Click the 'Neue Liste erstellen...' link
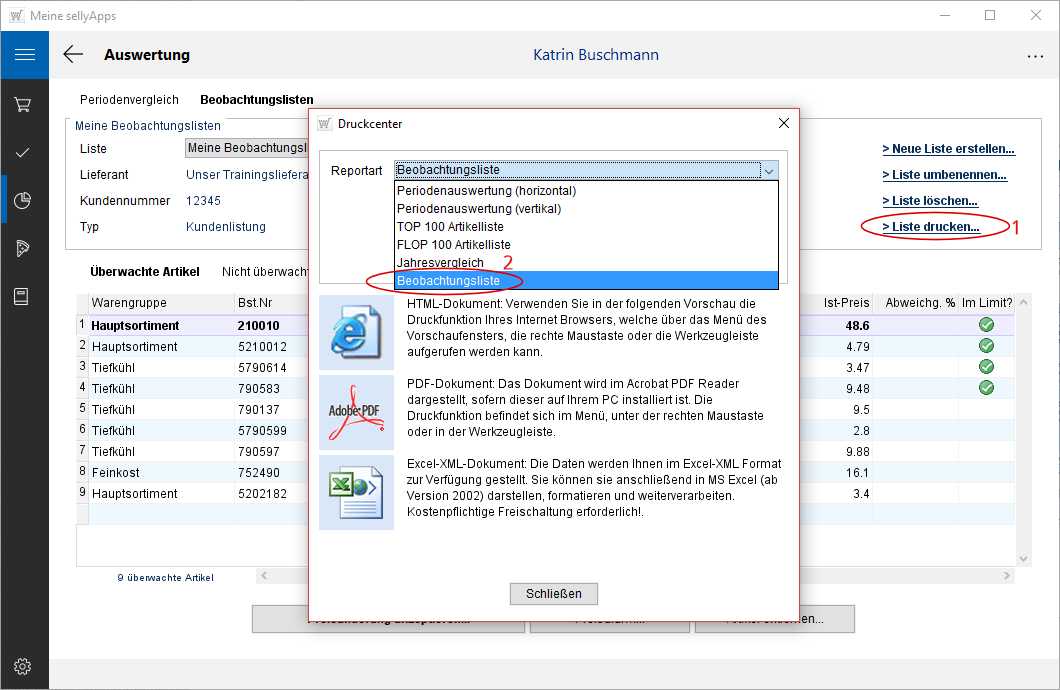This screenshot has width=1060, height=690. click(x=948, y=149)
